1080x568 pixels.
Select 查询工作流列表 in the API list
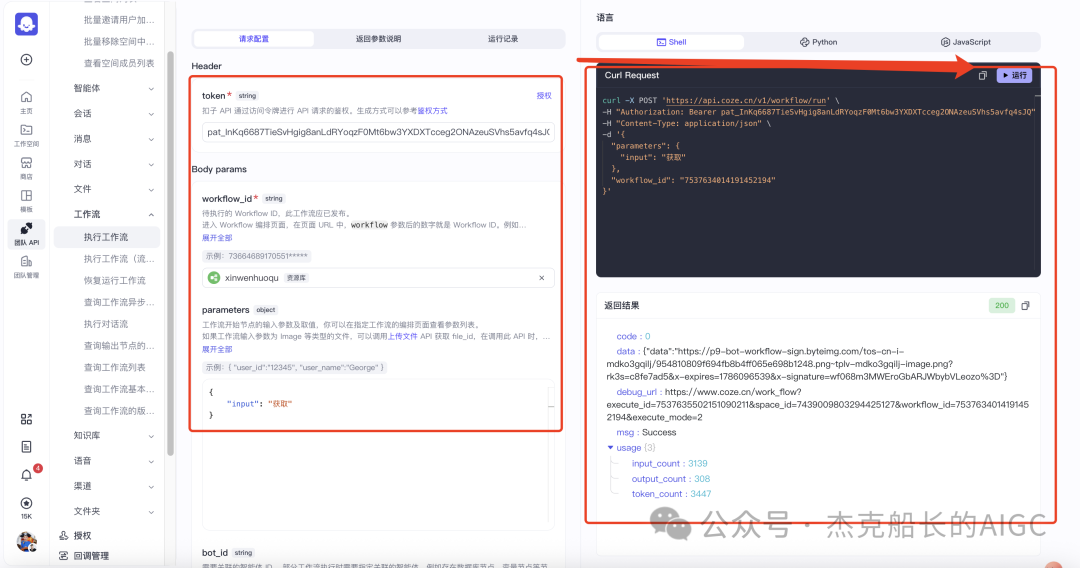(x=114, y=368)
